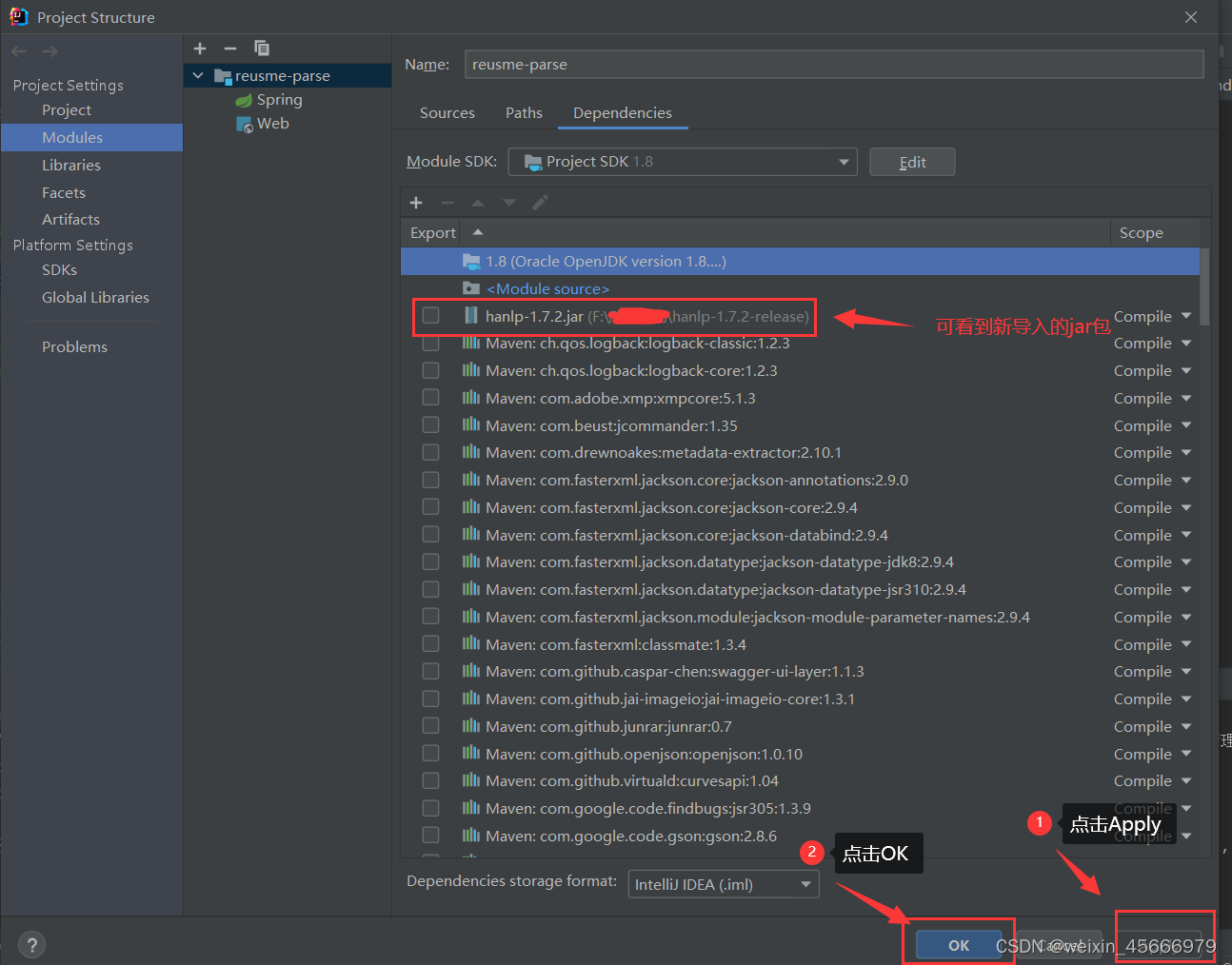The image size is (1232, 965).
Task: Toggle the Export checkbox for hanlp-1.7.2.jar
Action: pyautogui.click(x=430, y=315)
